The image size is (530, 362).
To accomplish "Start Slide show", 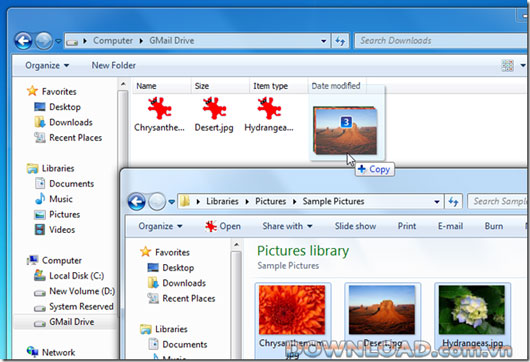I will pos(355,226).
